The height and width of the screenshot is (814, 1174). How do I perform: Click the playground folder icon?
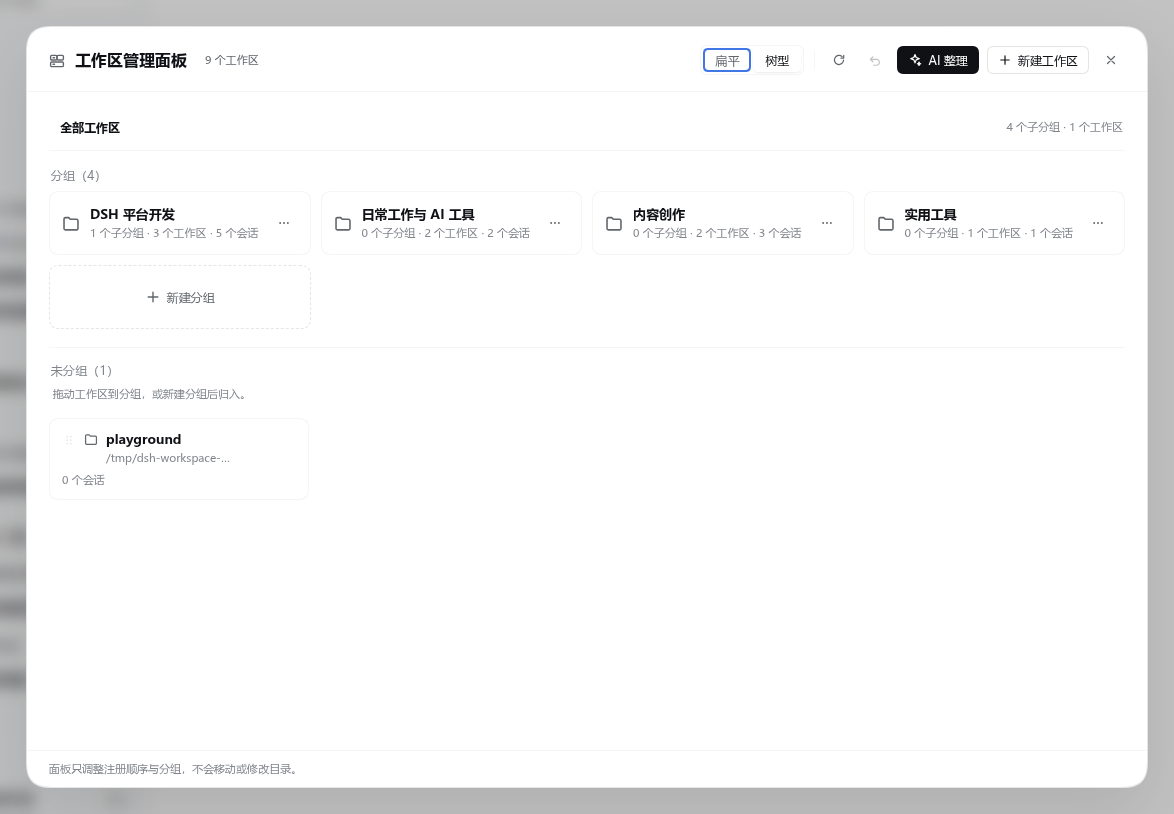point(91,440)
